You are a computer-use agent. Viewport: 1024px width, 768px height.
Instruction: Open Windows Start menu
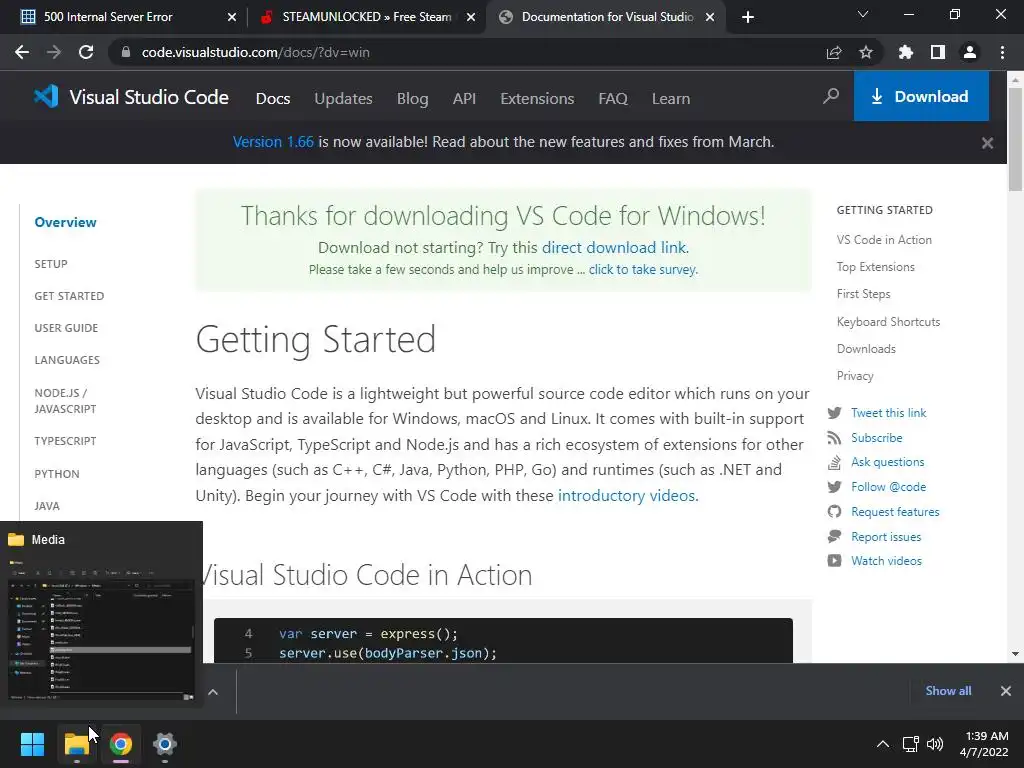[32, 744]
